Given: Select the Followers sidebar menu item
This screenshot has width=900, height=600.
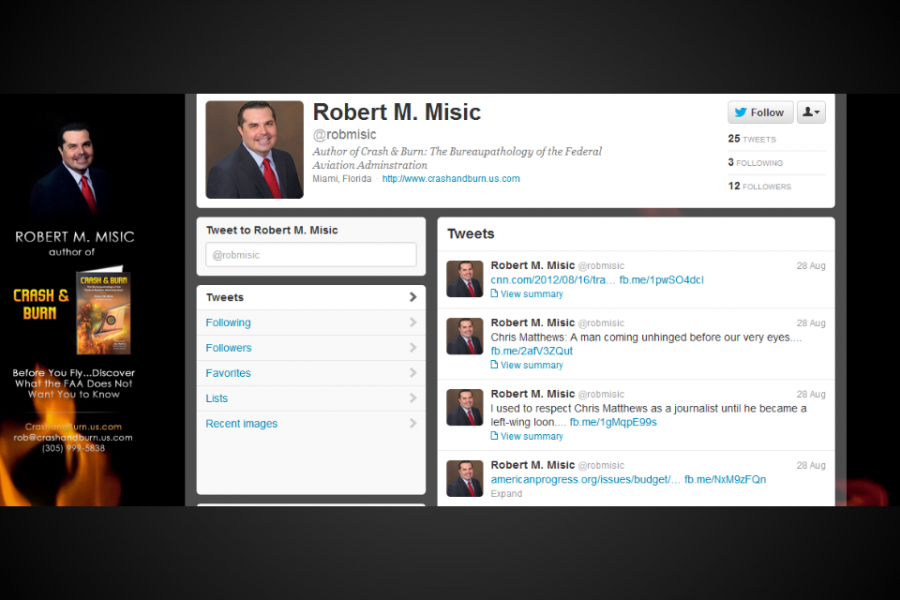Looking at the screenshot, I should (x=311, y=348).
